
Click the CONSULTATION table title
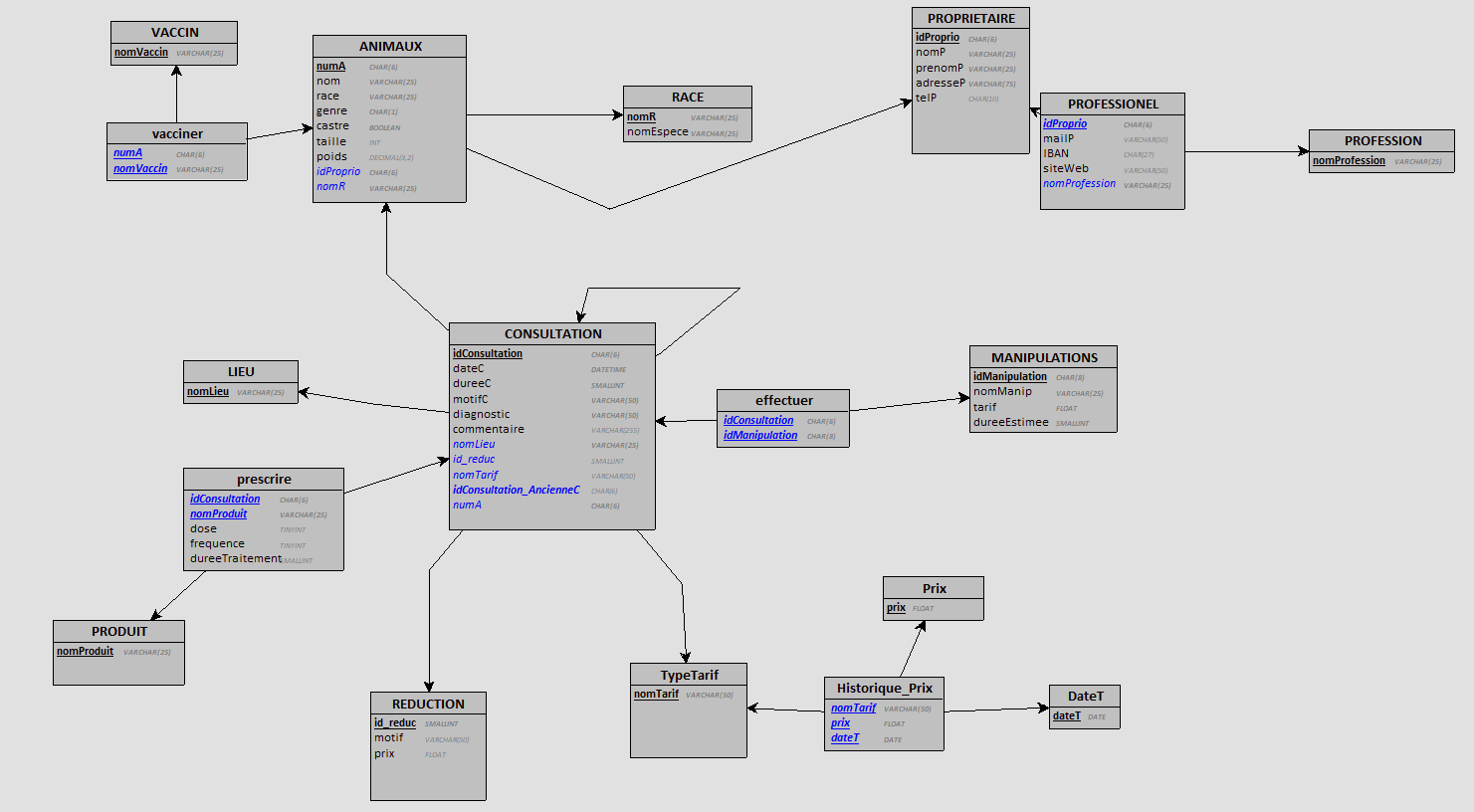pos(552,334)
